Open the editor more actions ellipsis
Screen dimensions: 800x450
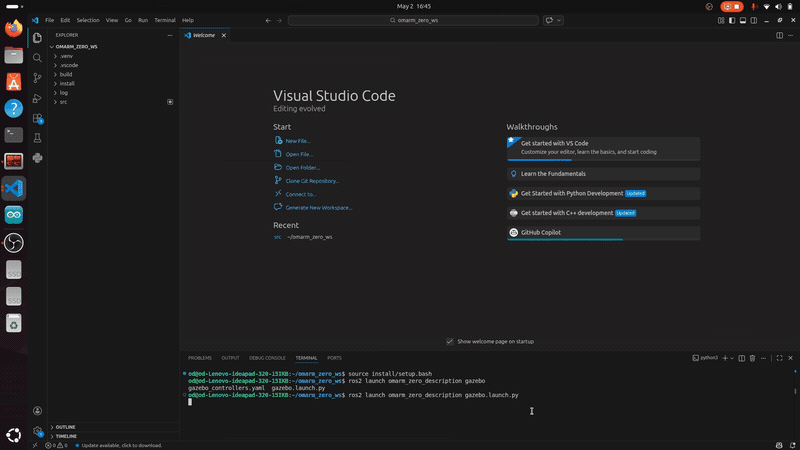(790, 35)
